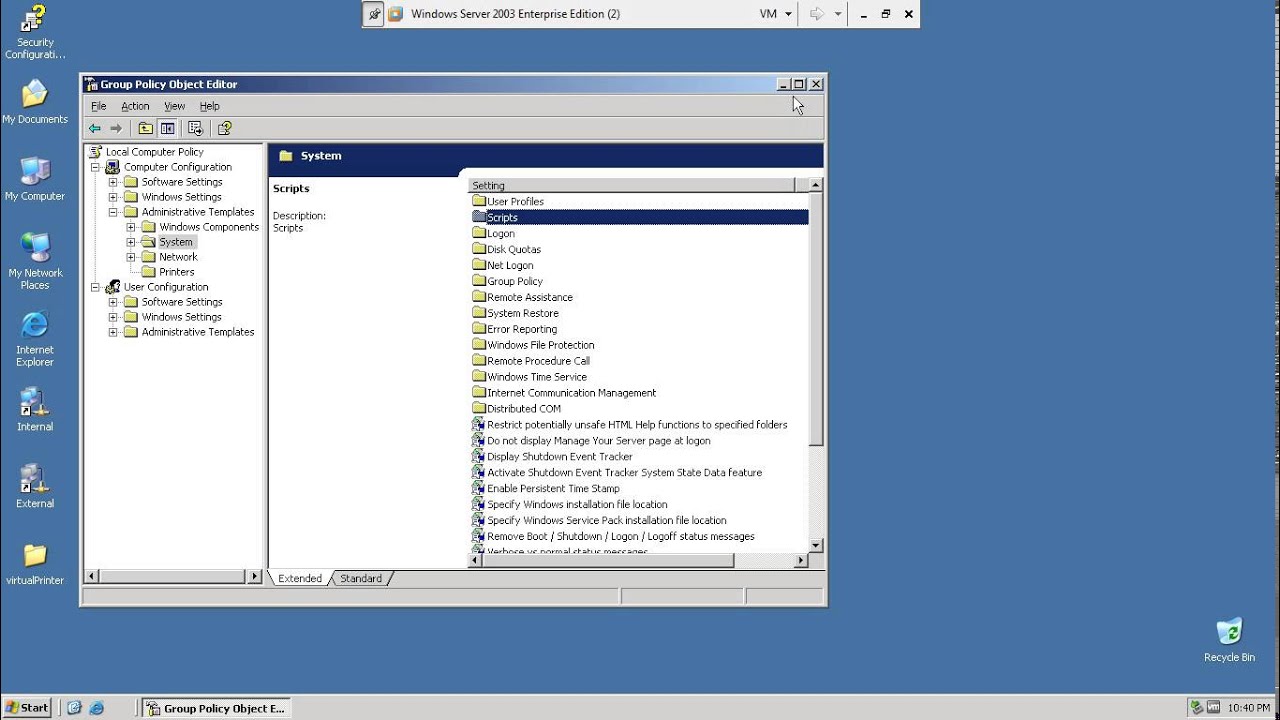The width and height of the screenshot is (1280, 720).
Task: Open the Windows File Protection folder
Action: point(540,345)
